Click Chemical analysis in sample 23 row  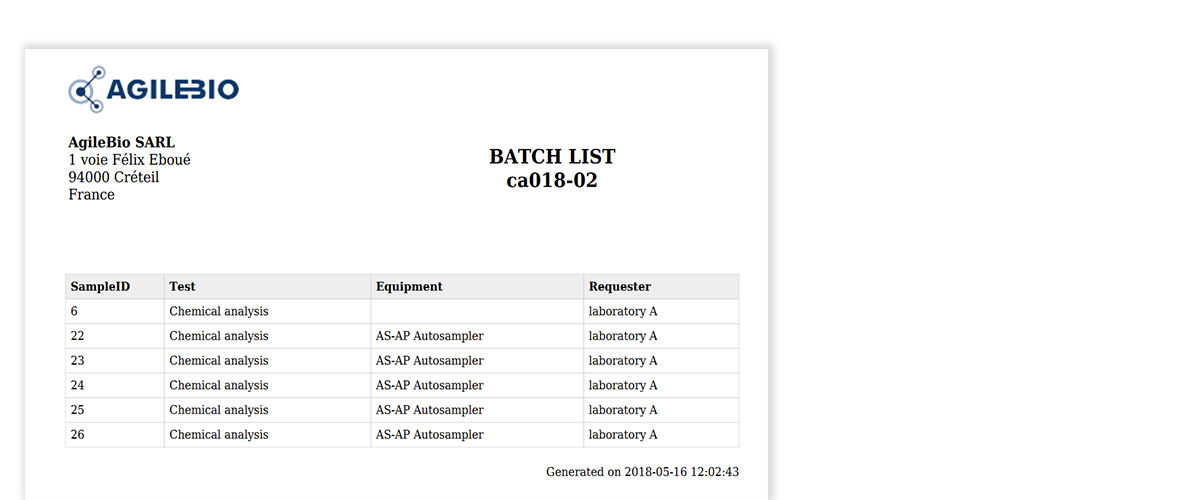219,360
